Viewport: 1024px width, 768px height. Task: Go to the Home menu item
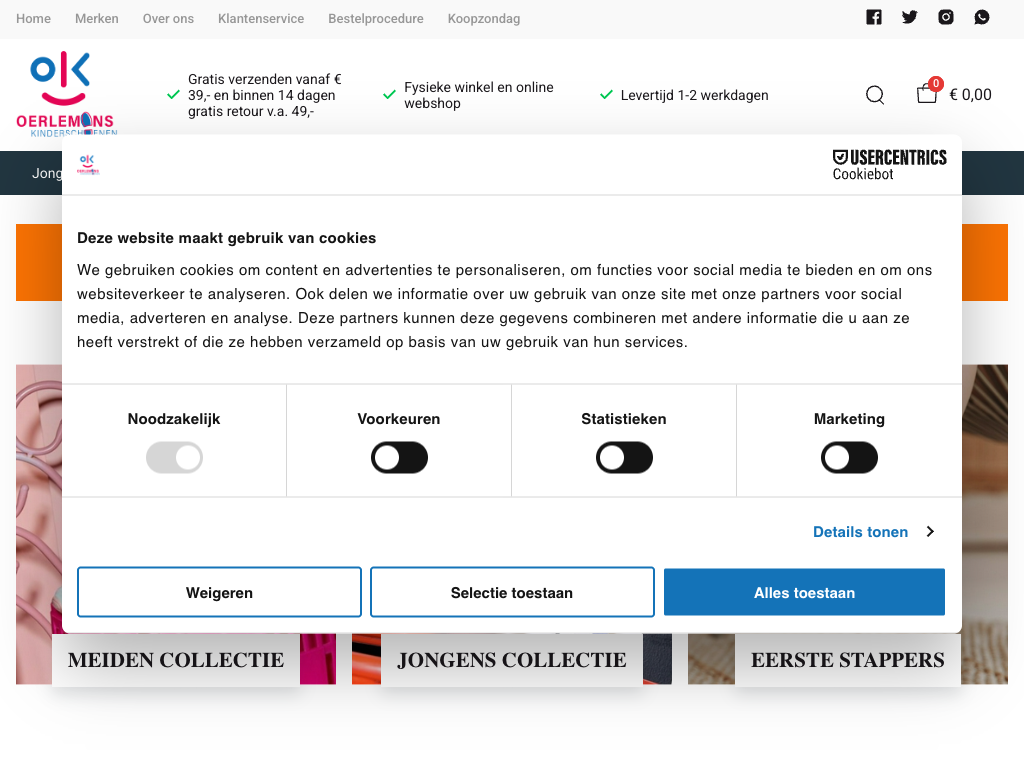pos(33,19)
